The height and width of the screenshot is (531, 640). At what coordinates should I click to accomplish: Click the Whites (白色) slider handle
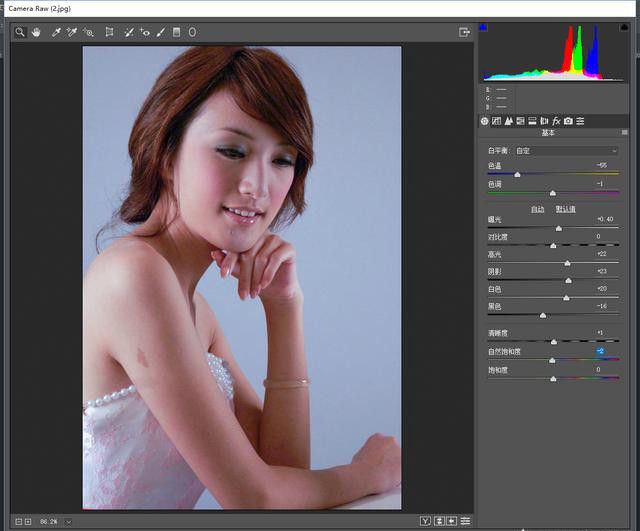pyautogui.click(x=567, y=298)
